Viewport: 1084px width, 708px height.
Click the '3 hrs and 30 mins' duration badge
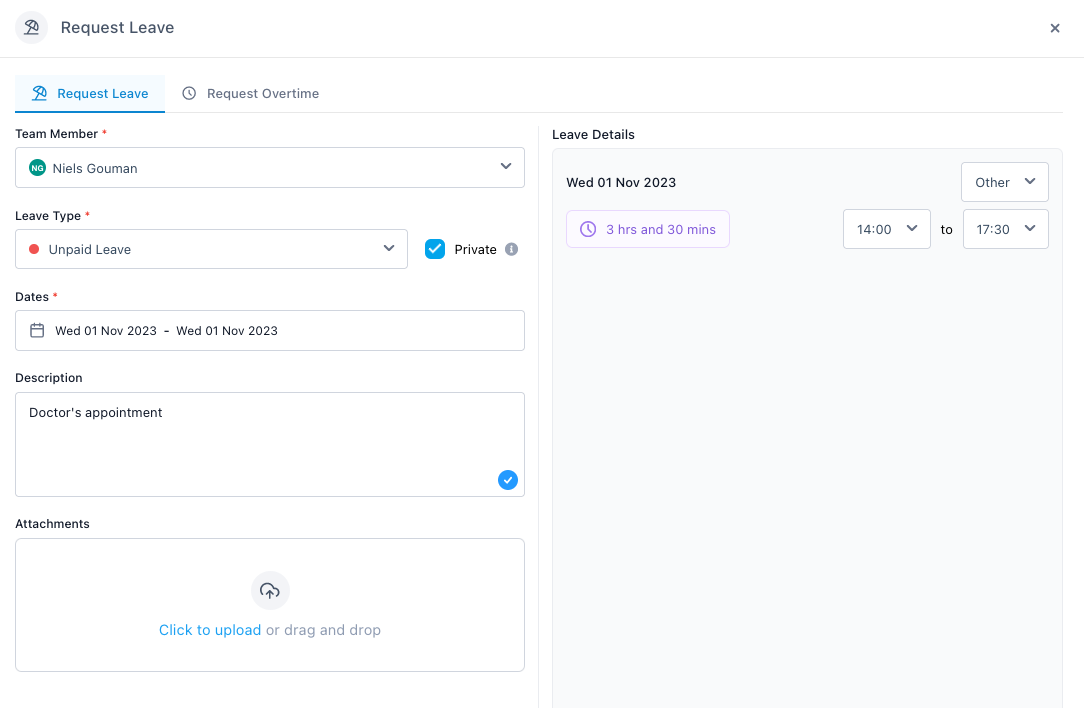[x=648, y=229]
